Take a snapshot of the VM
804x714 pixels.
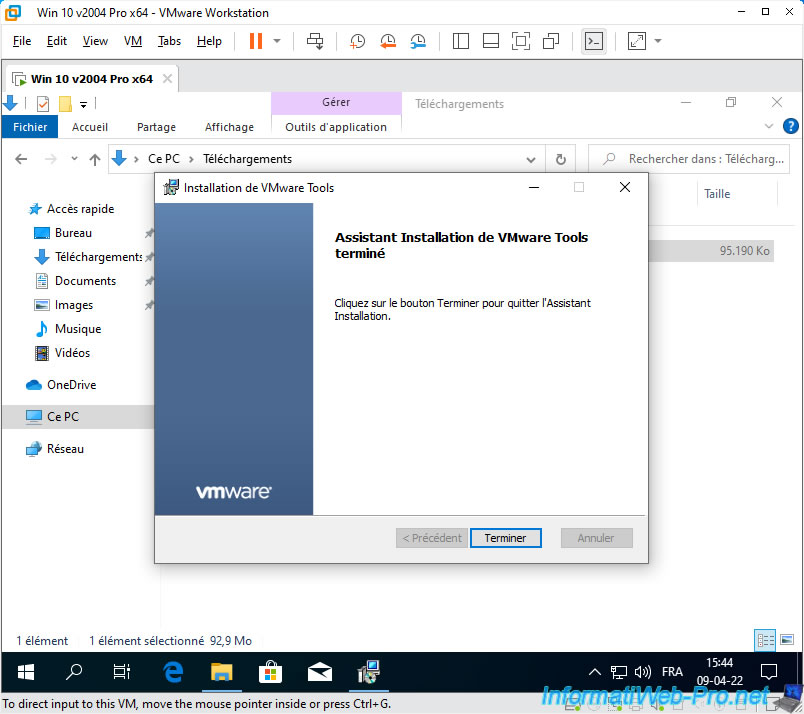click(x=357, y=41)
